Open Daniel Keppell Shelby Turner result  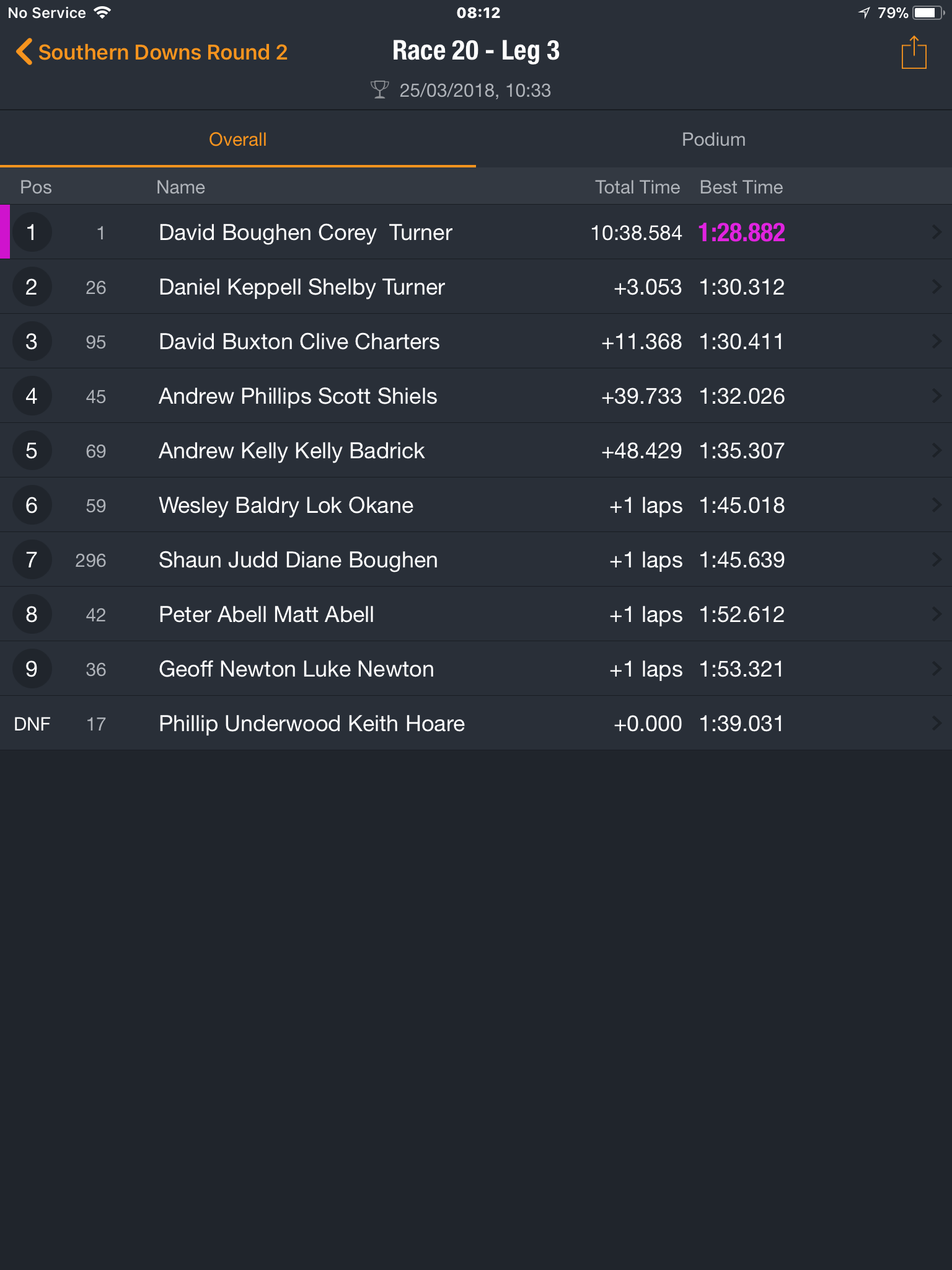(476, 286)
